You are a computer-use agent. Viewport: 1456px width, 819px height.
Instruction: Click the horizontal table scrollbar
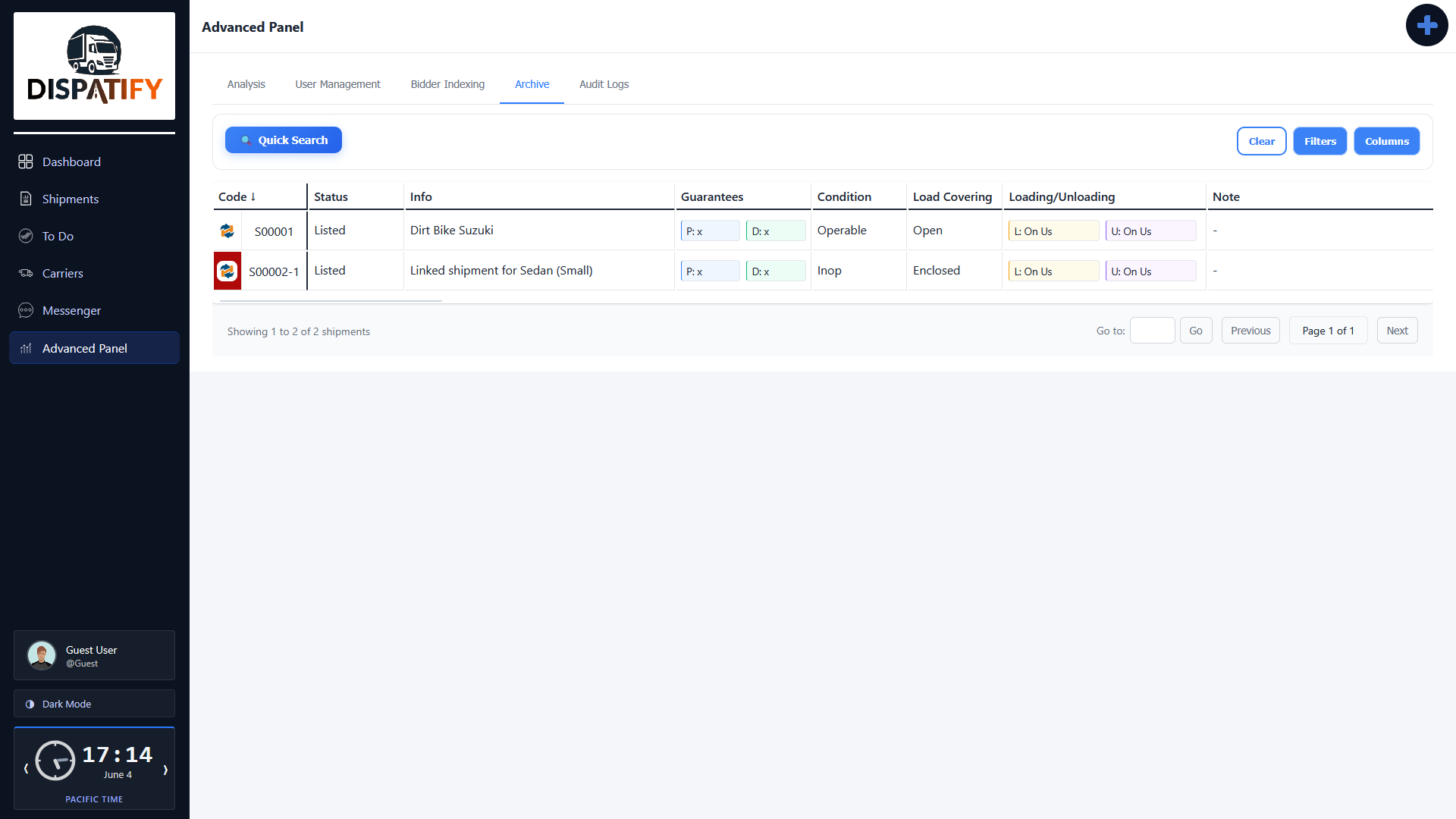(331, 301)
